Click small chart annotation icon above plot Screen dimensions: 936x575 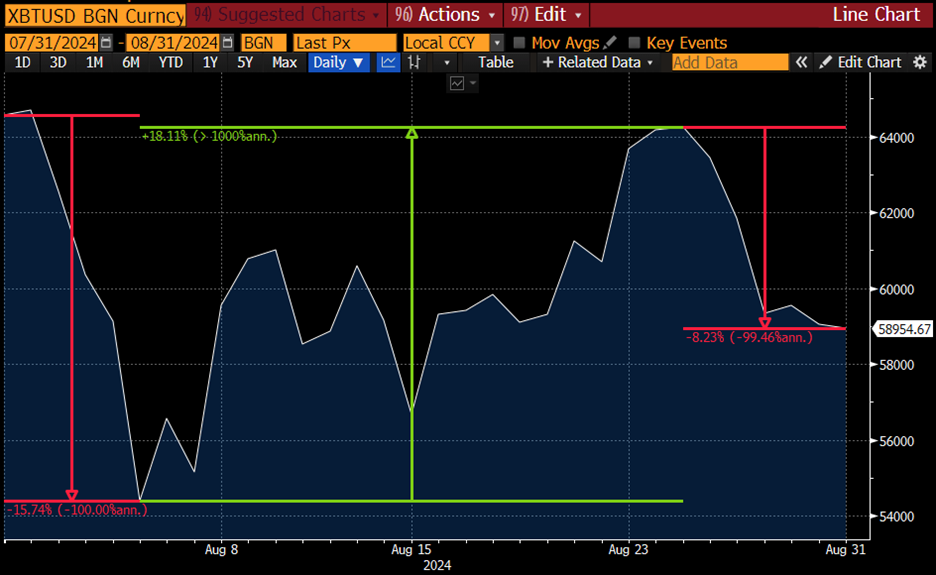coord(457,83)
